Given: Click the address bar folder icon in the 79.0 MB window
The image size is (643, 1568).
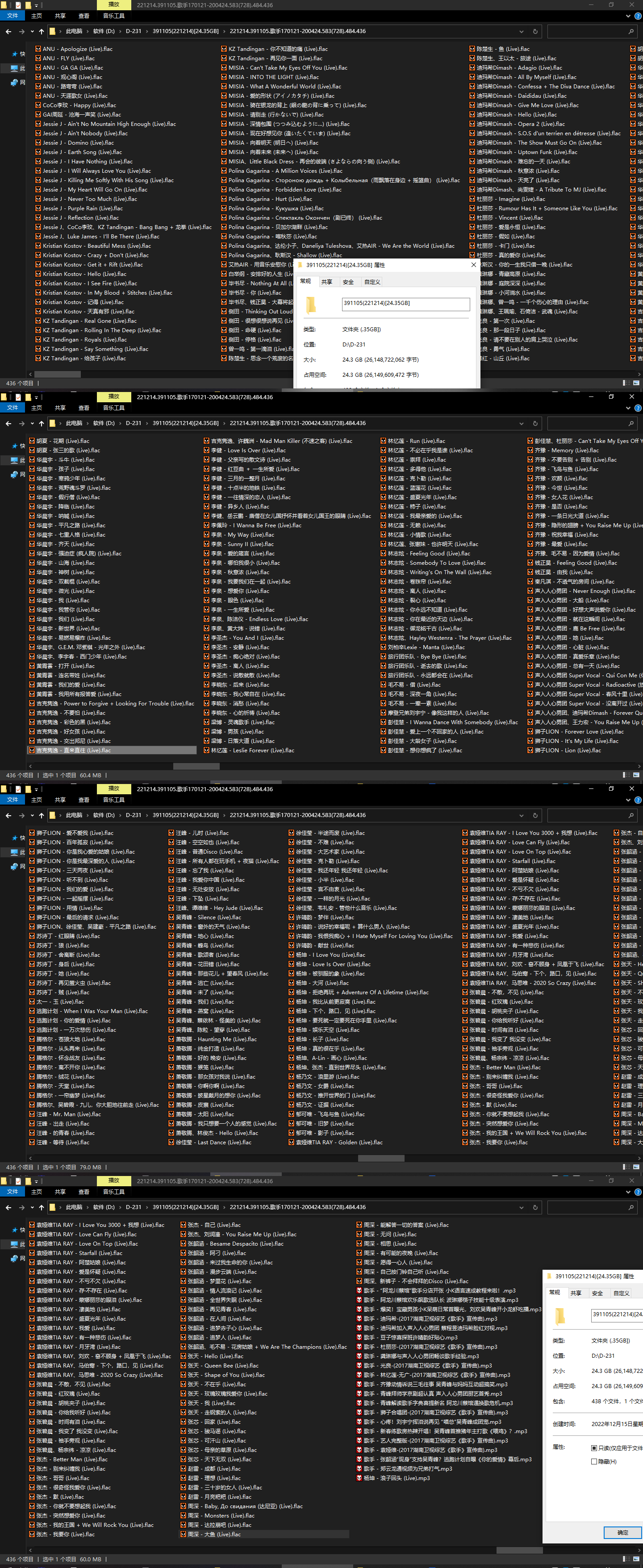Looking at the screenshot, I should pos(53,815).
